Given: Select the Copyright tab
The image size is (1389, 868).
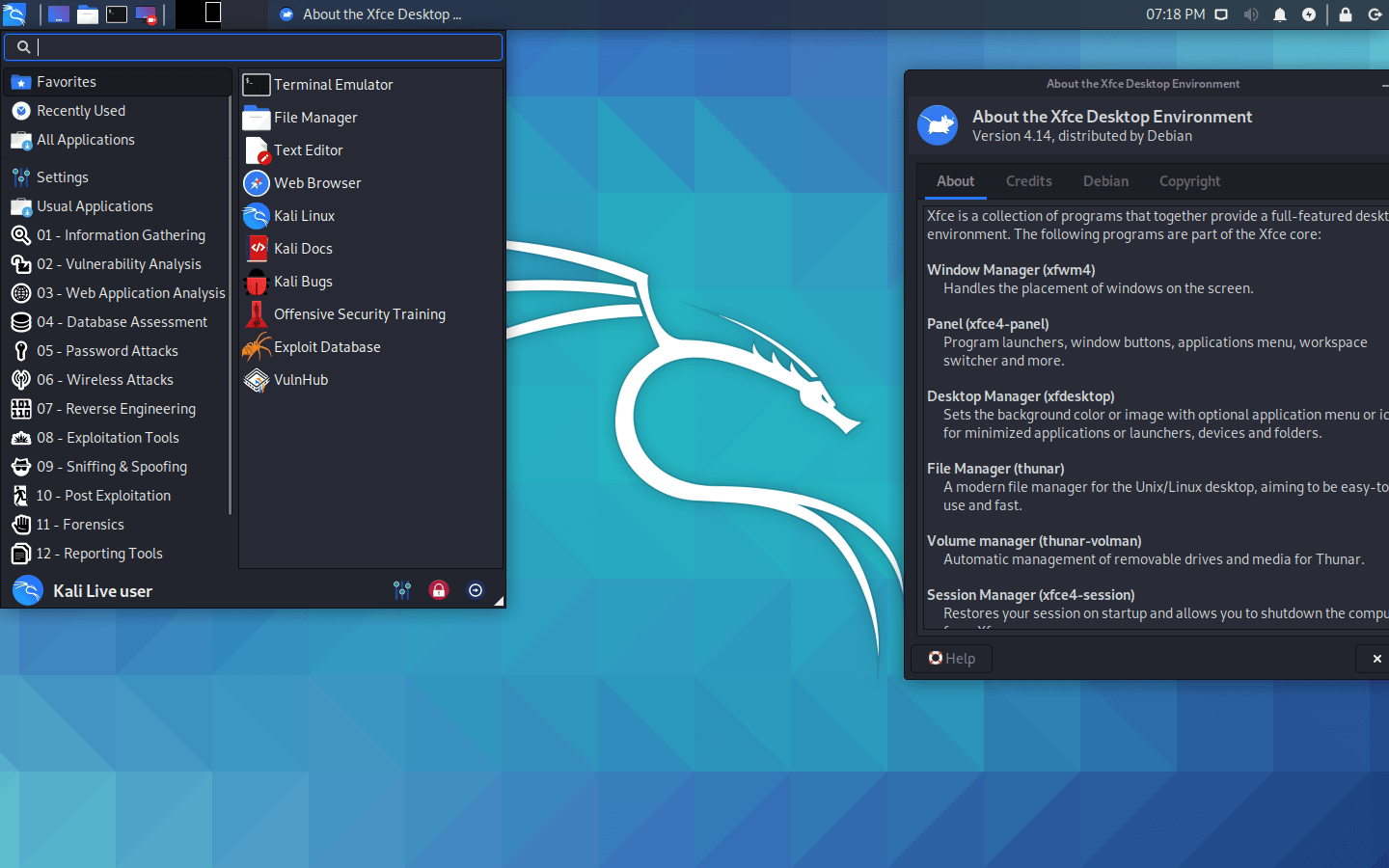Looking at the screenshot, I should point(1189,181).
